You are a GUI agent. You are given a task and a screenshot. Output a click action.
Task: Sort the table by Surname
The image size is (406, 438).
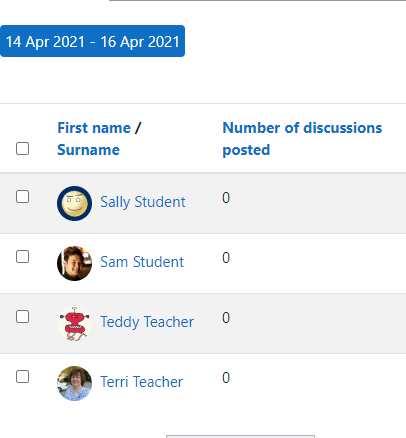(x=88, y=150)
